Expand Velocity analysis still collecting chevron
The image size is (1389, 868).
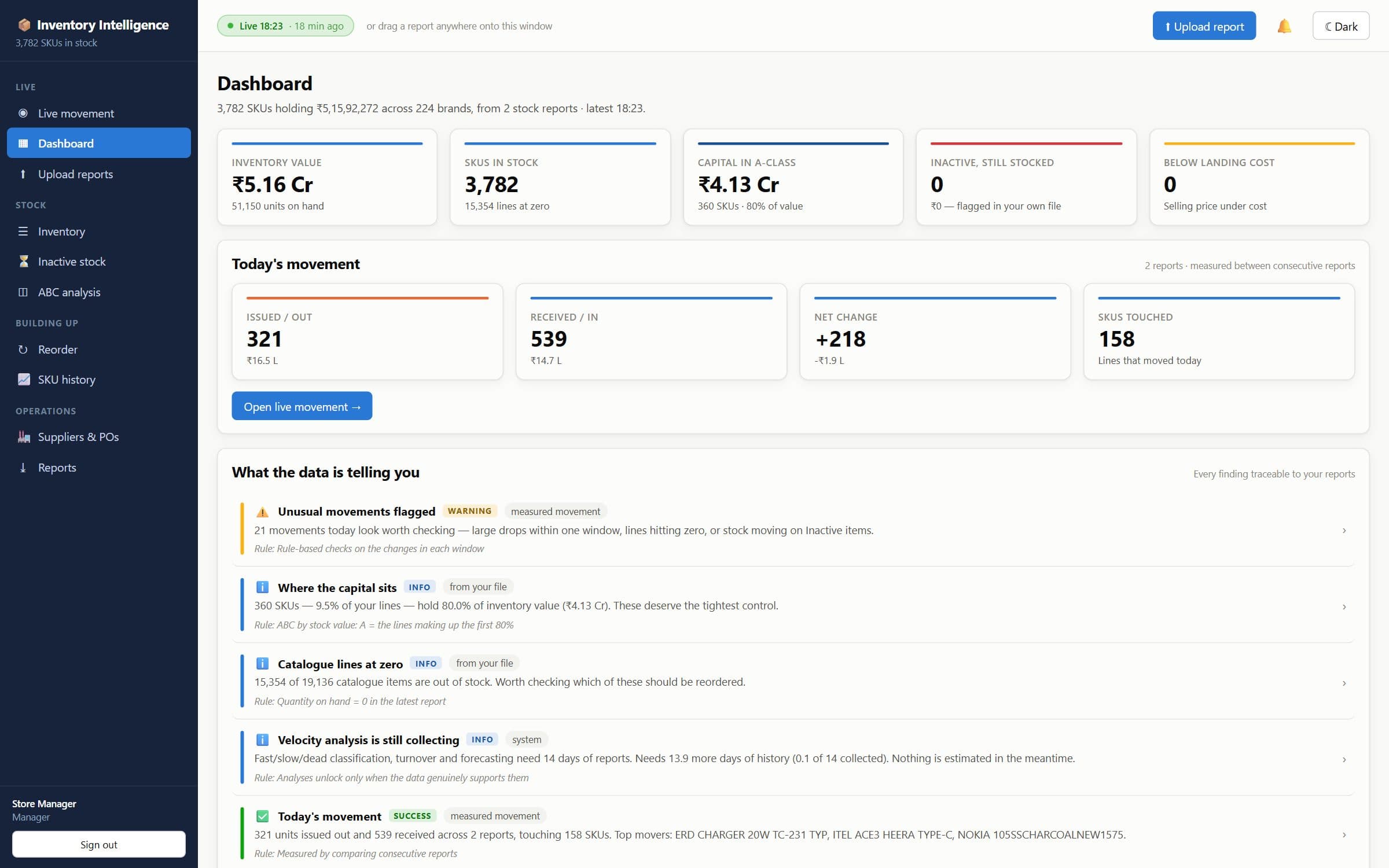pyautogui.click(x=1344, y=759)
